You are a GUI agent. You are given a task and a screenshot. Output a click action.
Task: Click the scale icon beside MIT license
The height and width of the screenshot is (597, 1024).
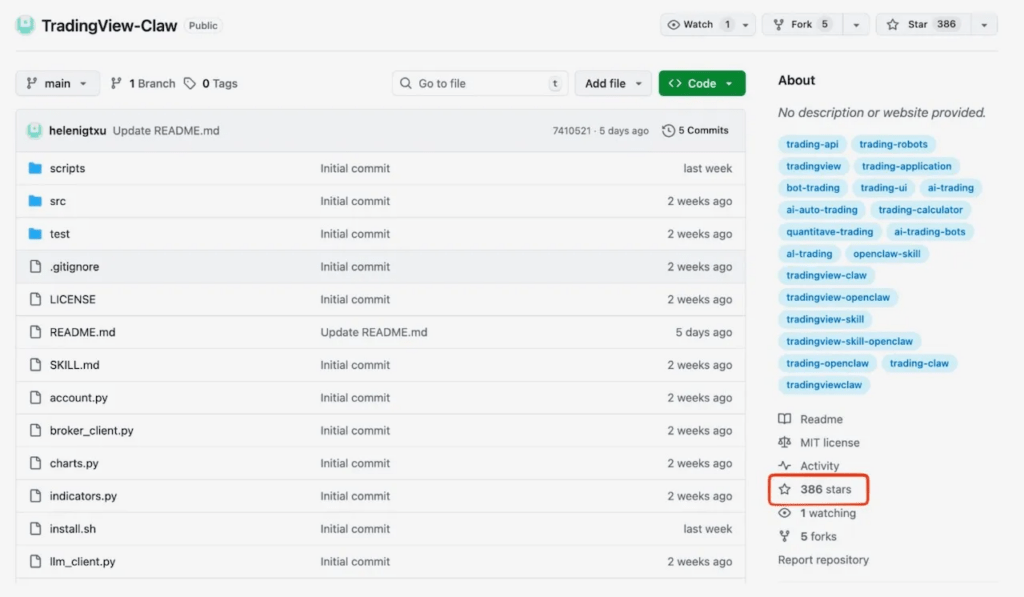point(785,442)
